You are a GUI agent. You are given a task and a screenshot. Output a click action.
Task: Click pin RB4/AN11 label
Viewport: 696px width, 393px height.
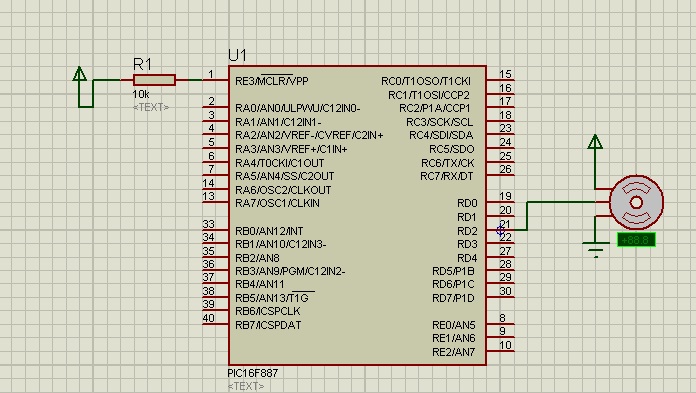click(x=260, y=284)
